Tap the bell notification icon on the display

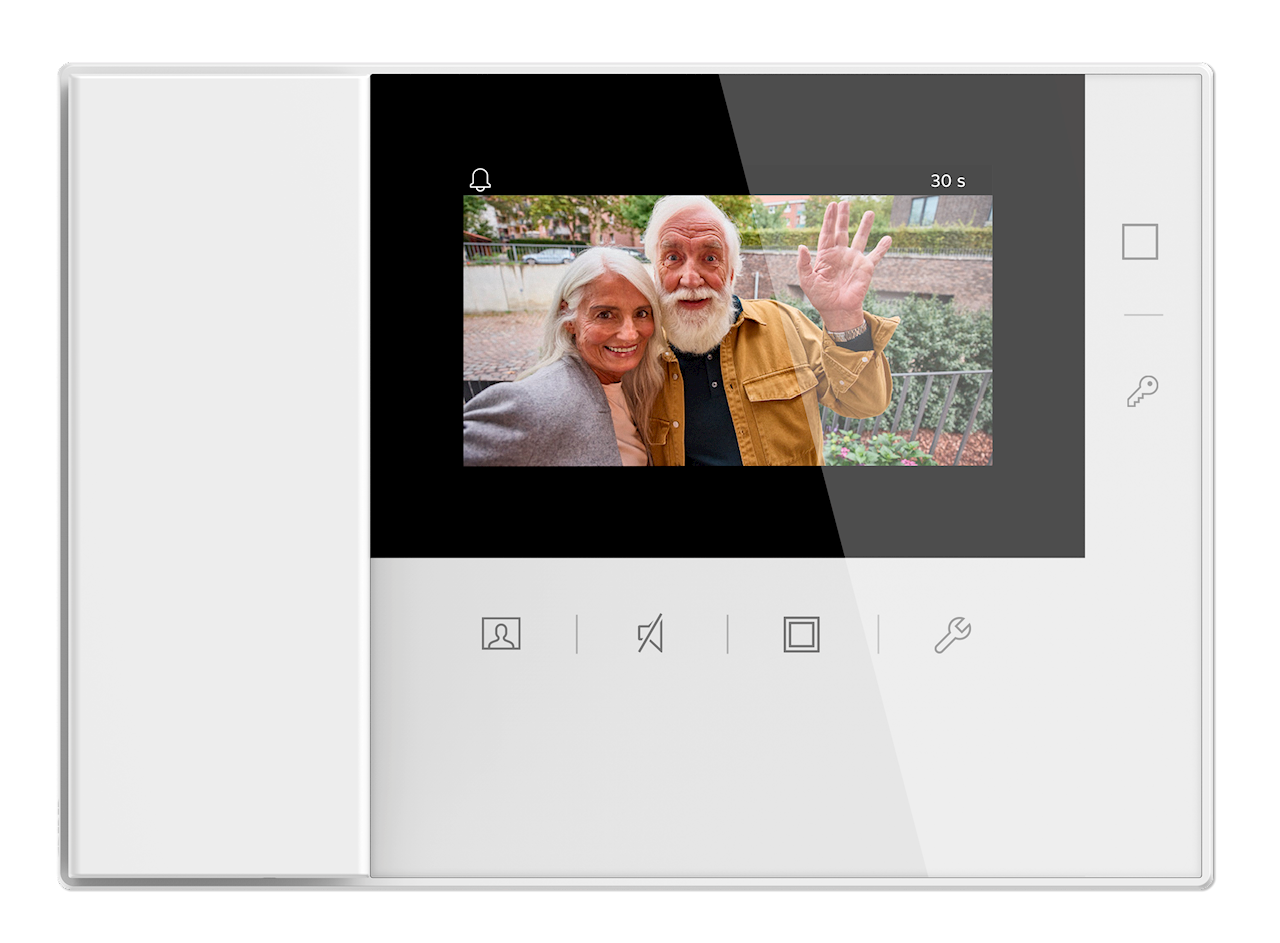[480, 180]
